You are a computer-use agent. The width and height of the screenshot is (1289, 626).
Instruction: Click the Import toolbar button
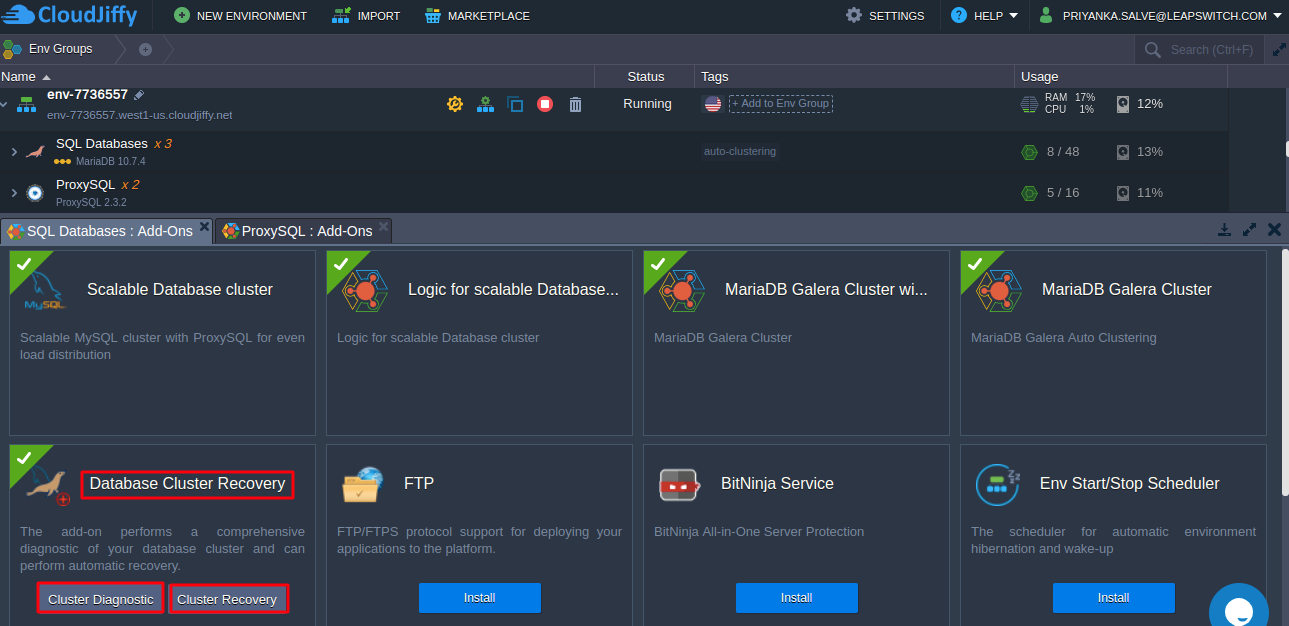click(x=366, y=16)
